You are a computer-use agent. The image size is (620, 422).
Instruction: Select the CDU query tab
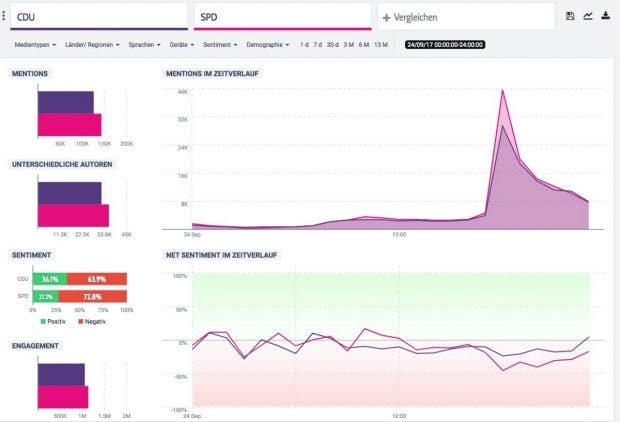tap(99, 17)
